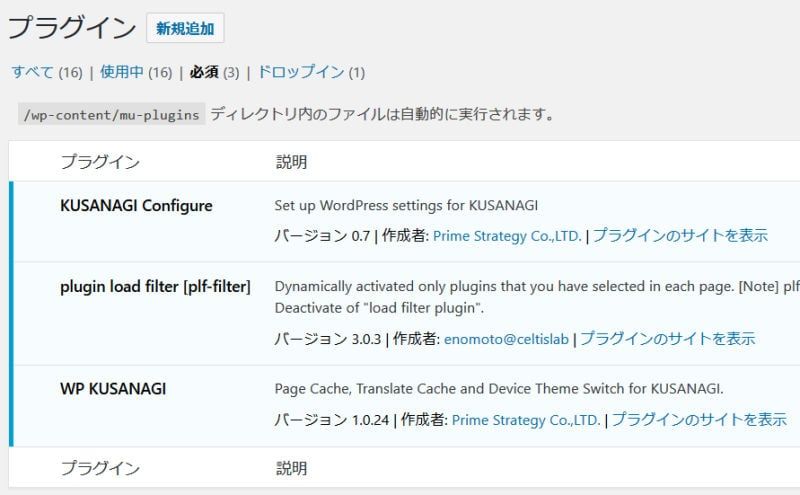Click the WP KUSANAGI plugin name
800x495 pixels.
coord(113,388)
